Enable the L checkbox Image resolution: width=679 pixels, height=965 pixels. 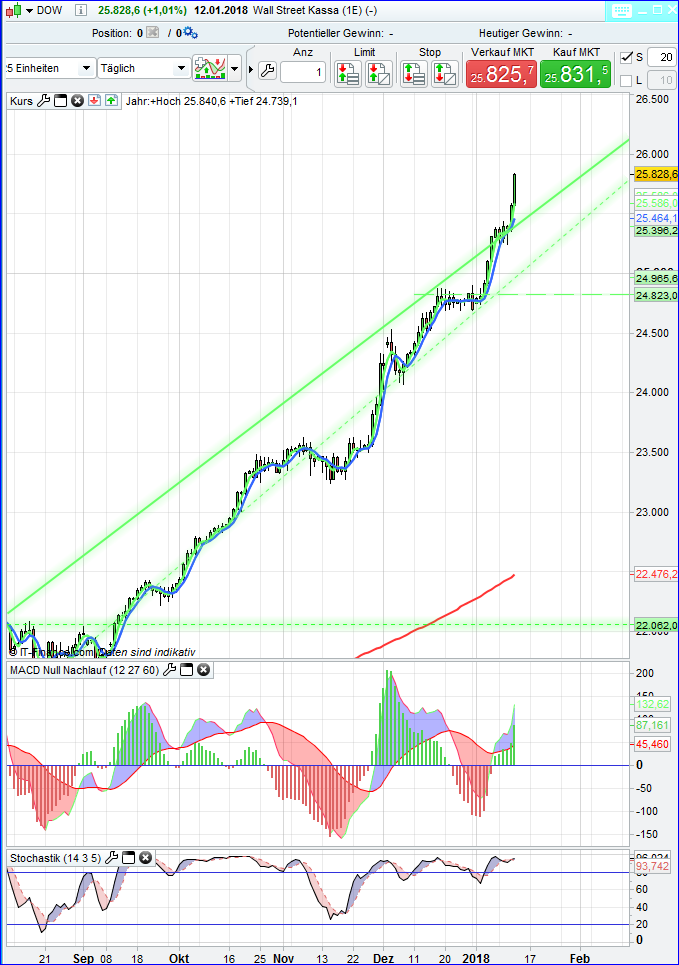(x=626, y=80)
